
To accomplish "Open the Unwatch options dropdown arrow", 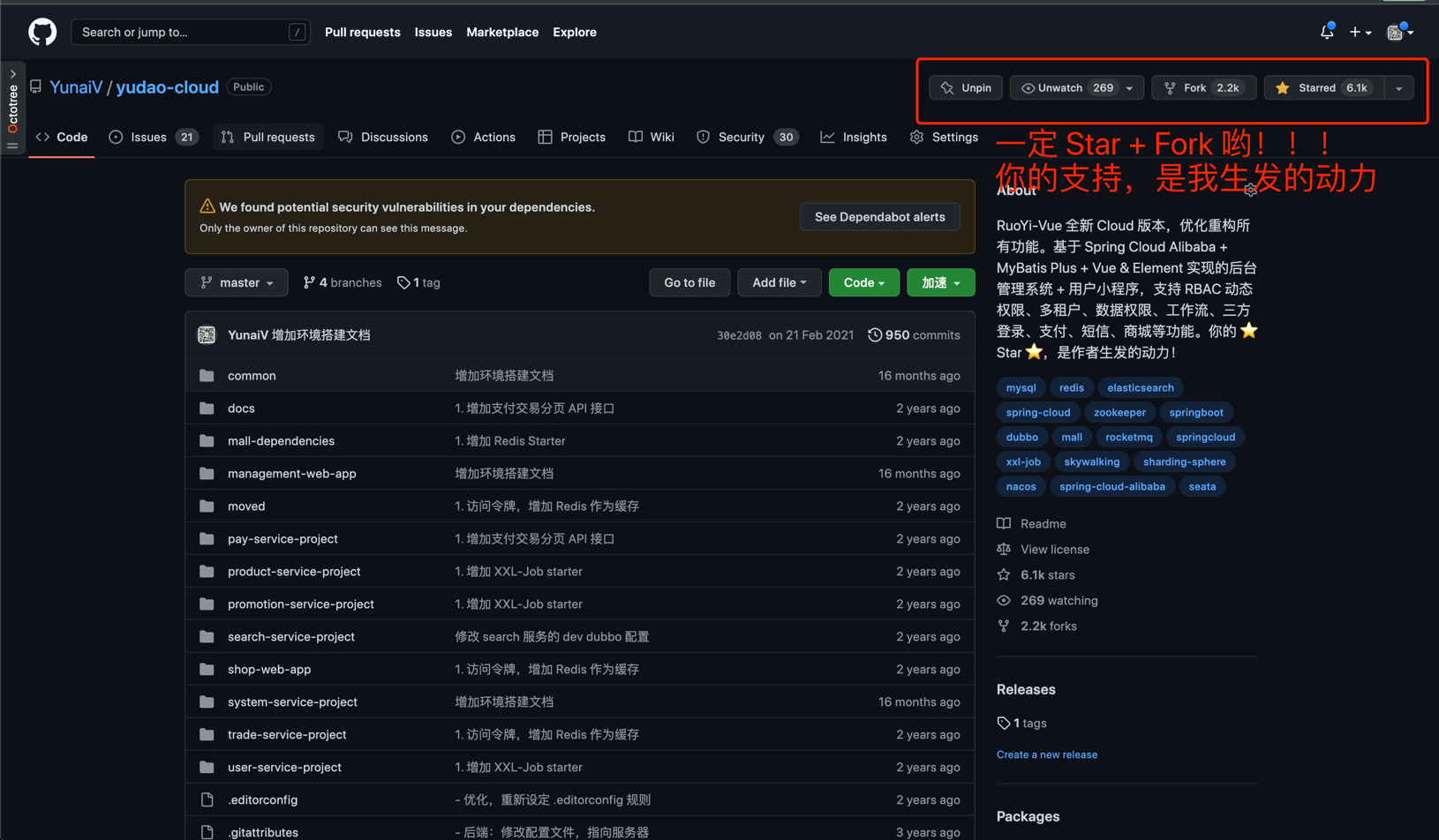I will click(x=1130, y=87).
